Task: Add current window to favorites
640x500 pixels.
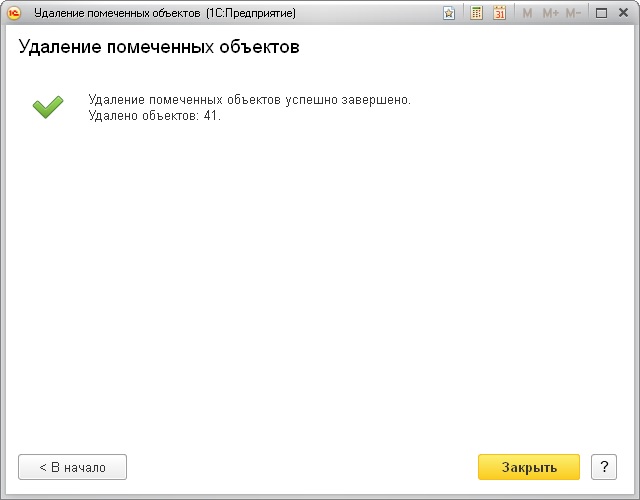Action: pos(449,13)
